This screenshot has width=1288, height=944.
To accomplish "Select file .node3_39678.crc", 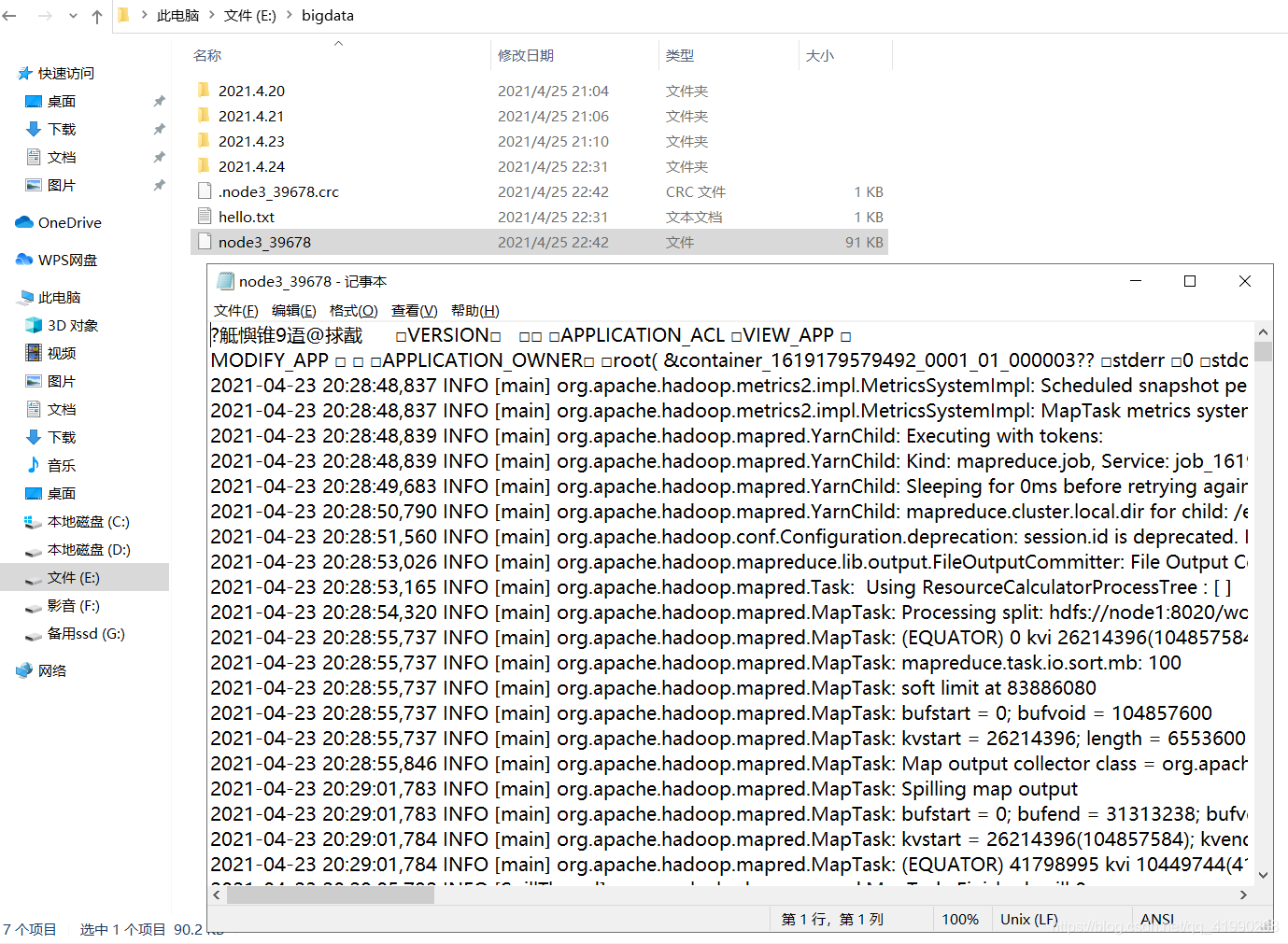I will pos(539,191).
